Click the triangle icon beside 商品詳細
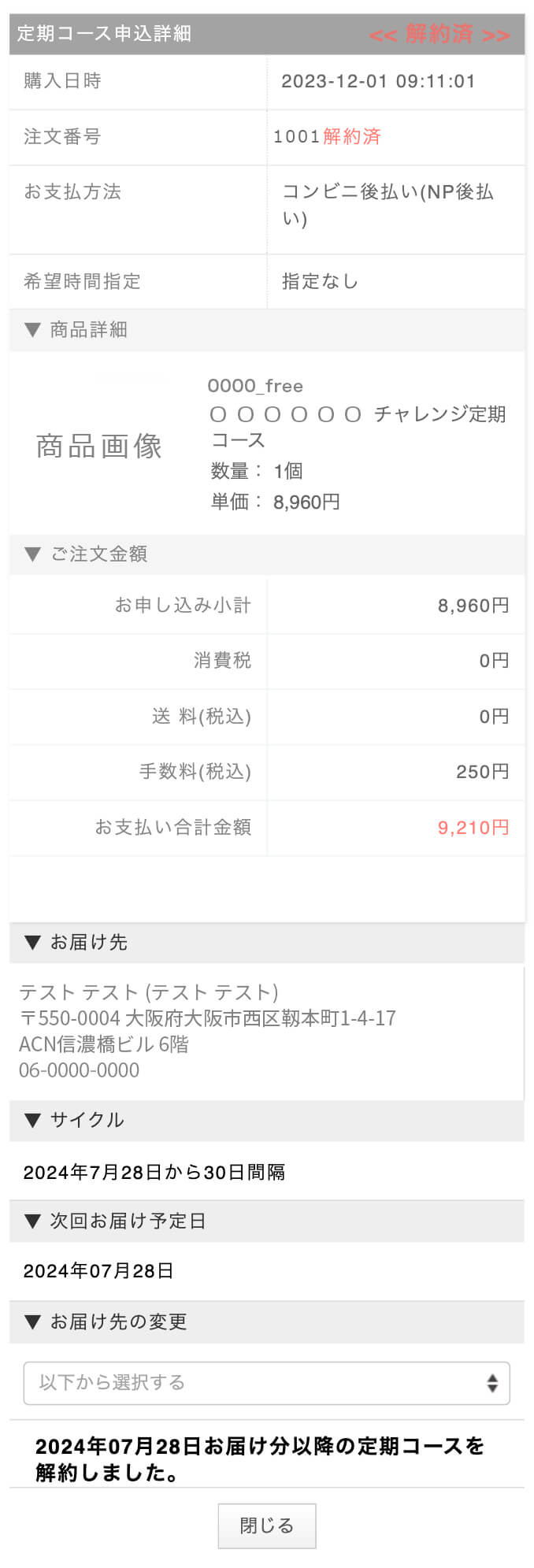The width and height of the screenshot is (534, 1568). point(32,330)
